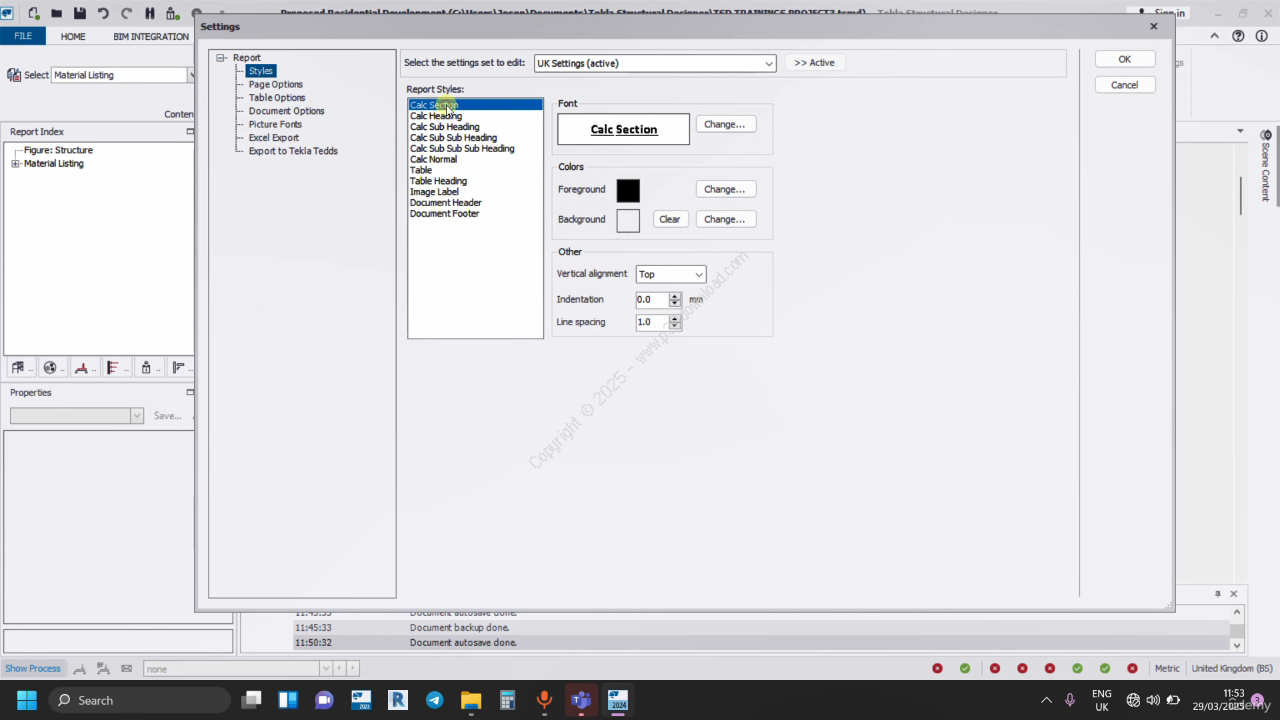Select Table Heading in Report Styles list
Viewport: 1280px width, 720px height.
tap(438, 181)
